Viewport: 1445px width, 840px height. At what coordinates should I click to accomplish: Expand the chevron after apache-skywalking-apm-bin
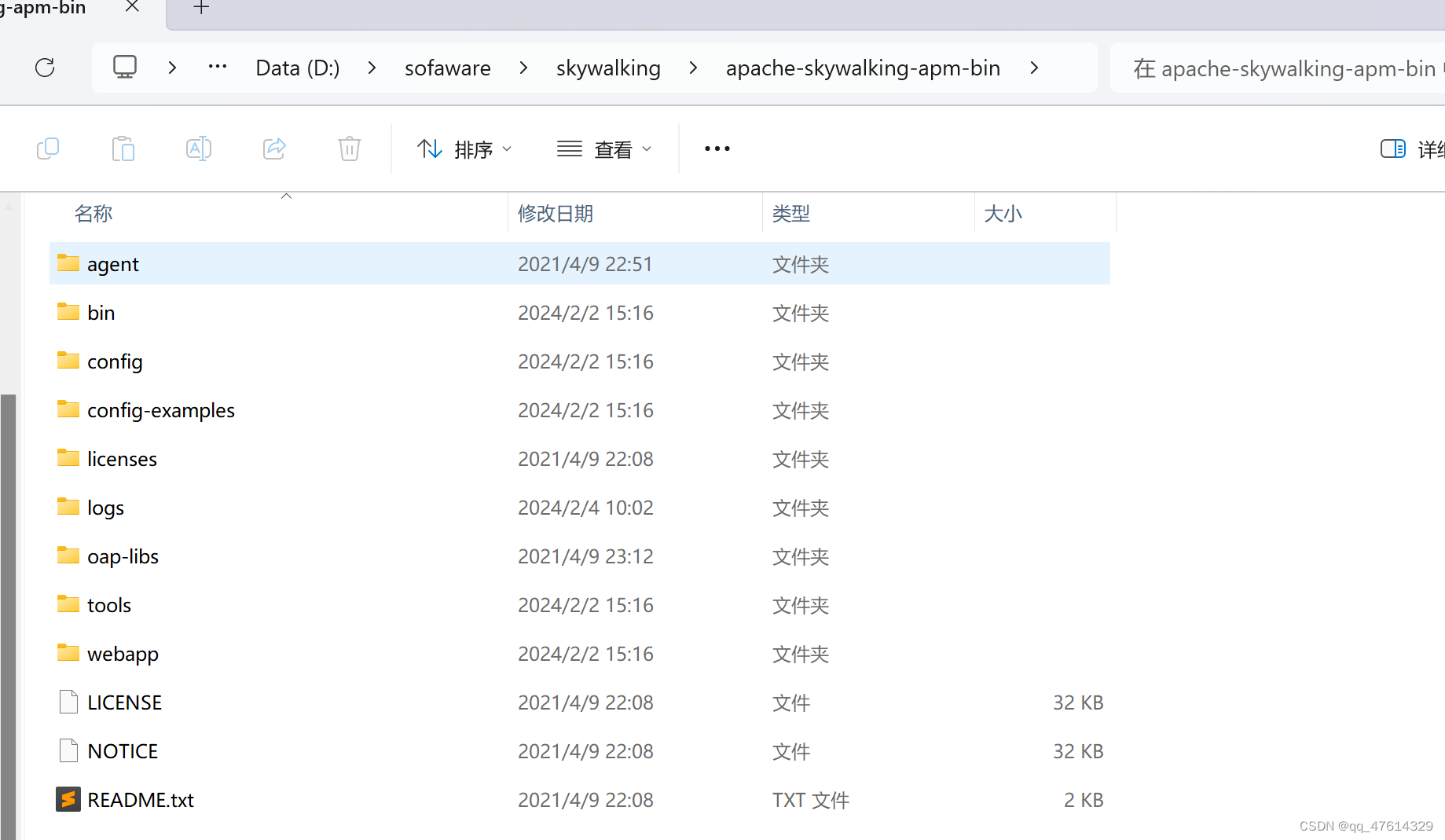1035,68
